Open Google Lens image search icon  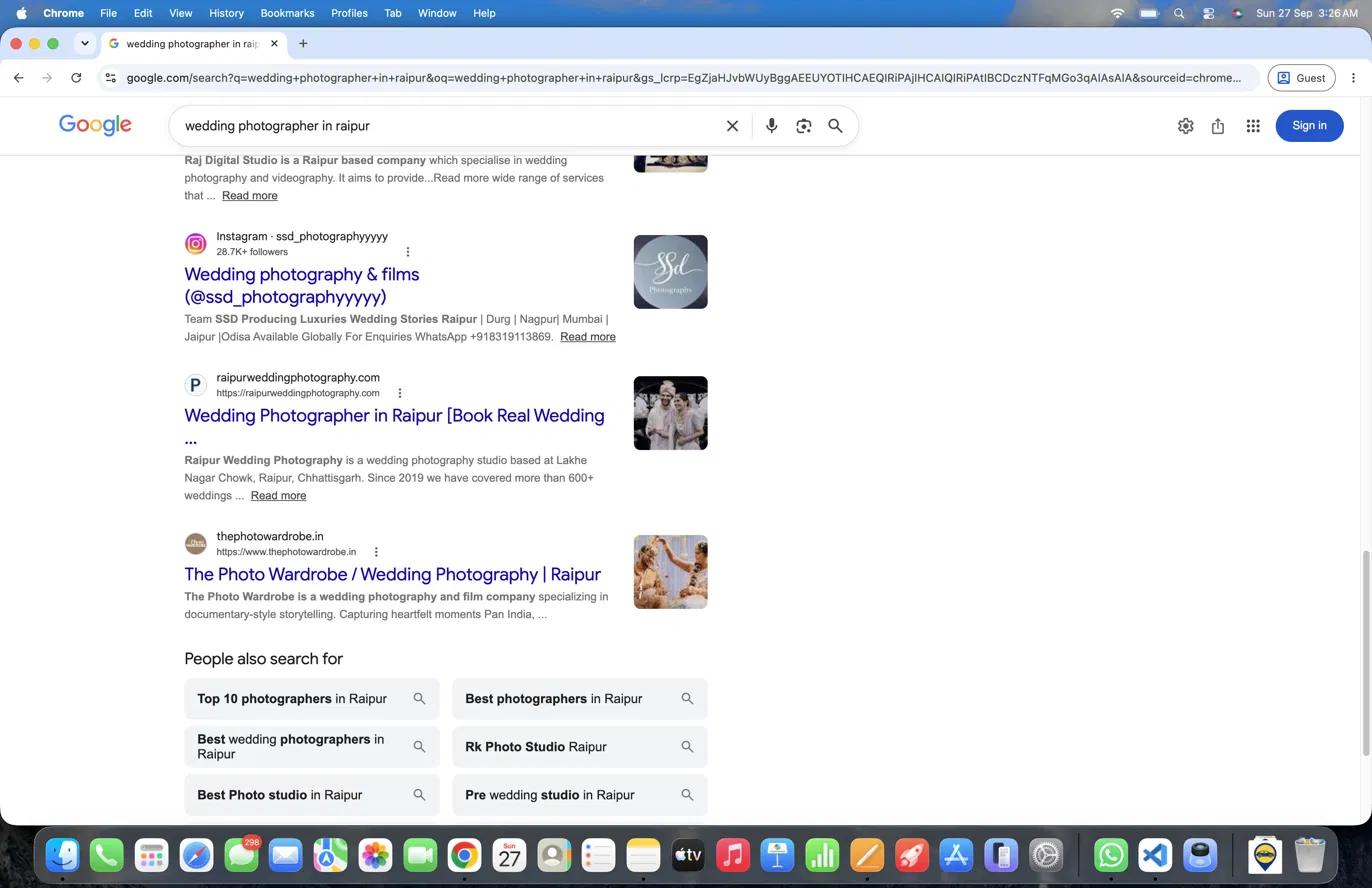(803, 126)
